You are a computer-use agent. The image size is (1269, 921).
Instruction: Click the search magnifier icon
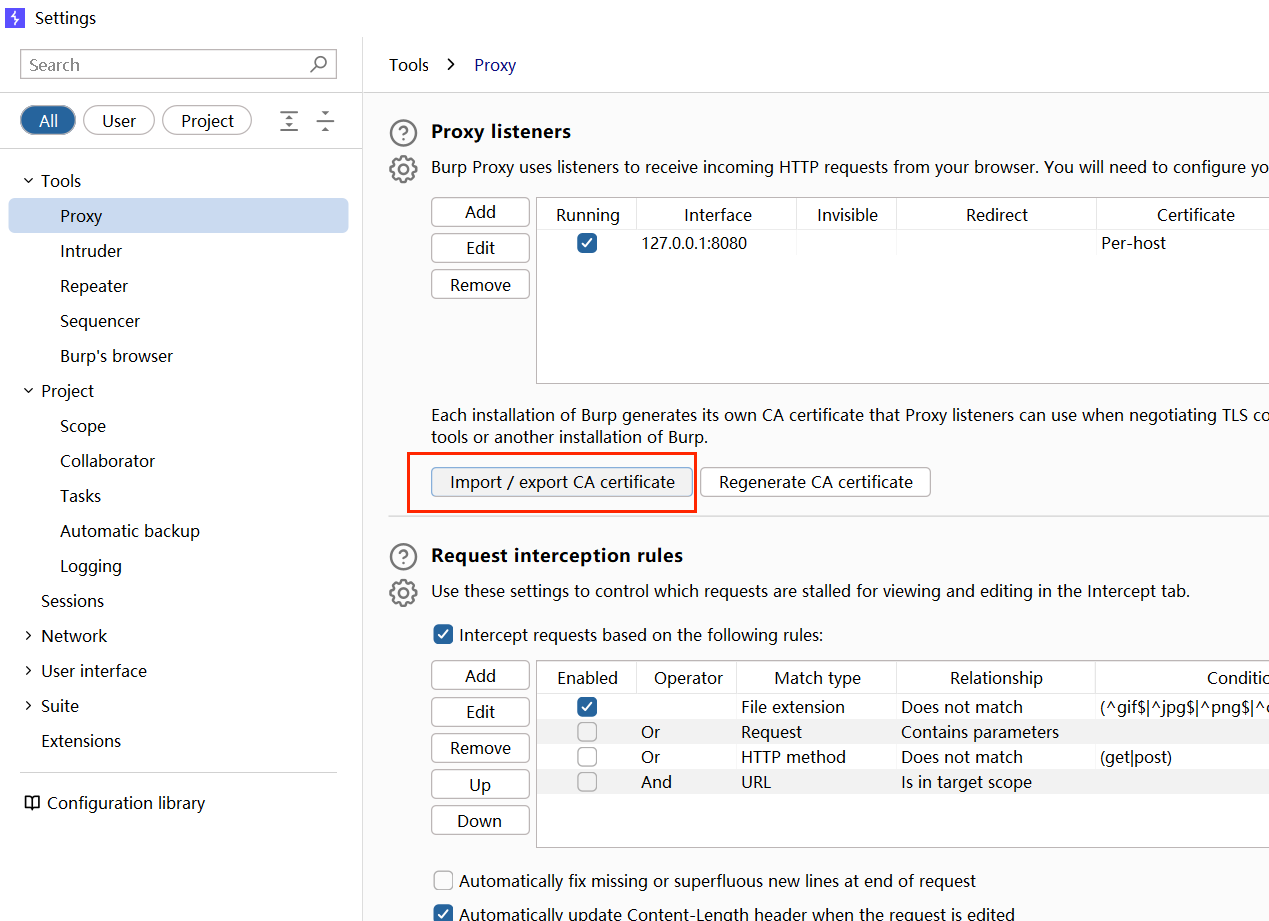coord(318,64)
